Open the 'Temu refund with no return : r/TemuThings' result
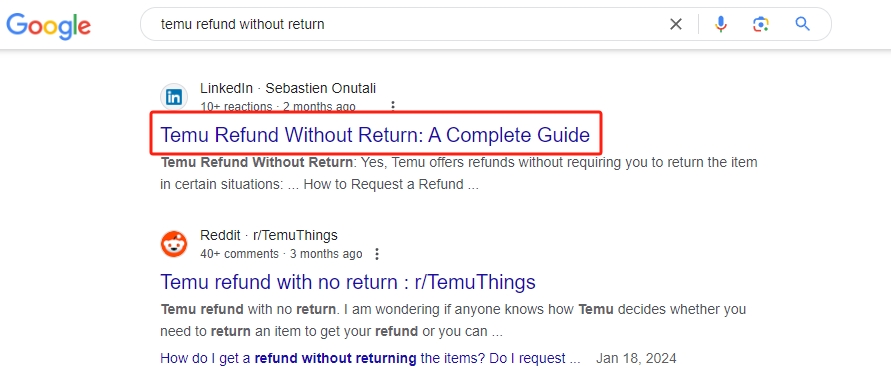The height and width of the screenshot is (370, 891). click(x=348, y=282)
